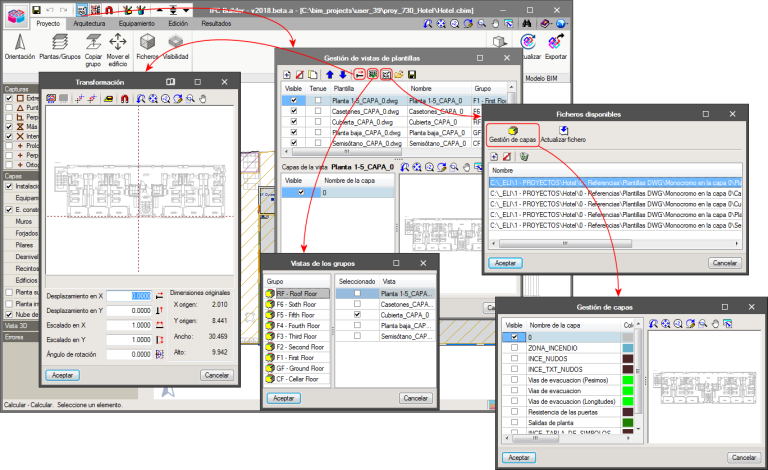Toggle Visible checkbox for ZONA_INCENDIO layer
This screenshot has height=470, width=768.
[x=514, y=348]
